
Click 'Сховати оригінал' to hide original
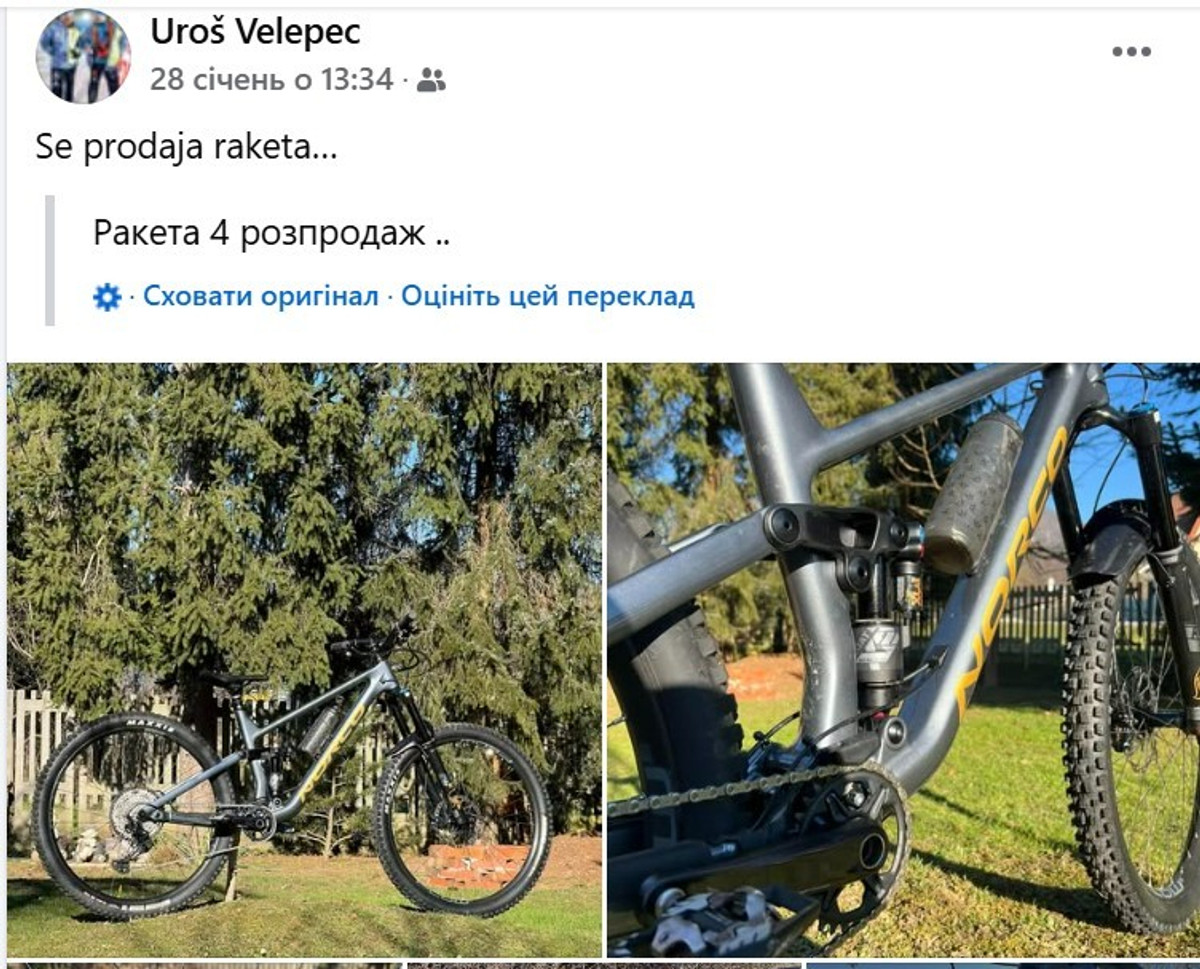[x=261, y=297]
